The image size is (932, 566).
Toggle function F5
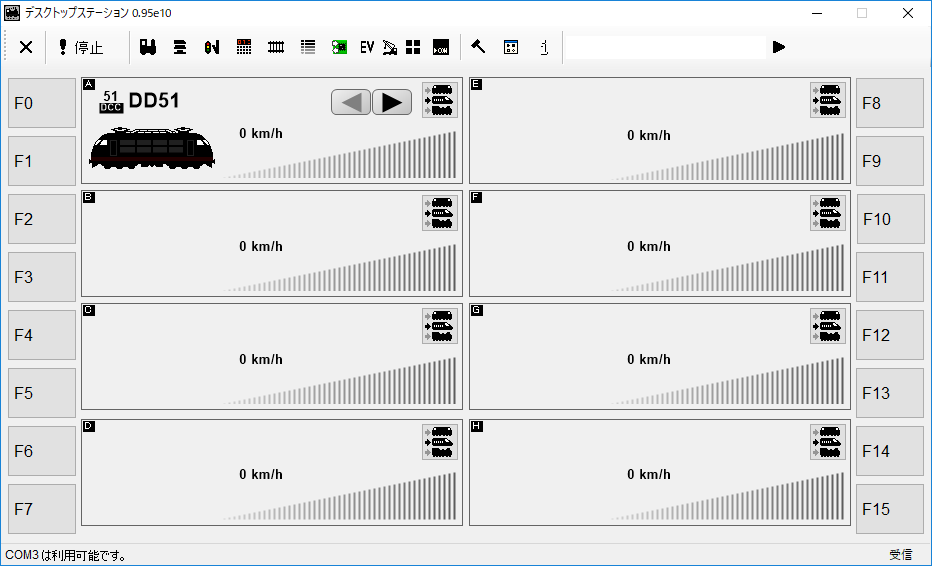[x=42, y=393]
